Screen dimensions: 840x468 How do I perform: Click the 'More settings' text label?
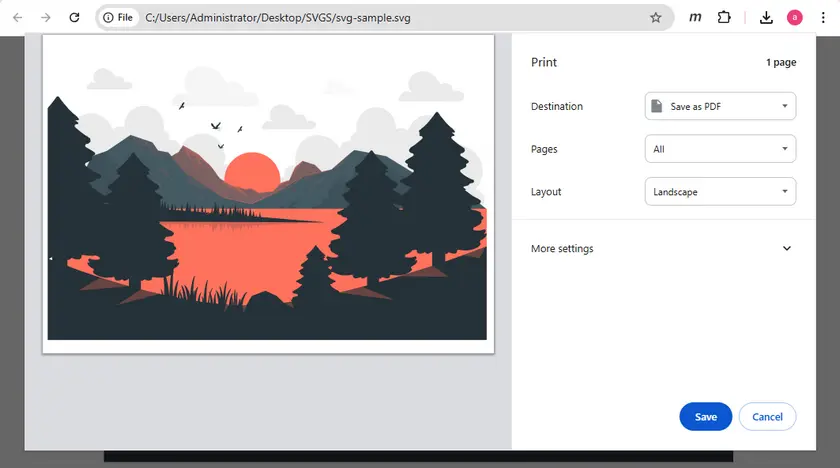pyautogui.click(x=562, y=249)
